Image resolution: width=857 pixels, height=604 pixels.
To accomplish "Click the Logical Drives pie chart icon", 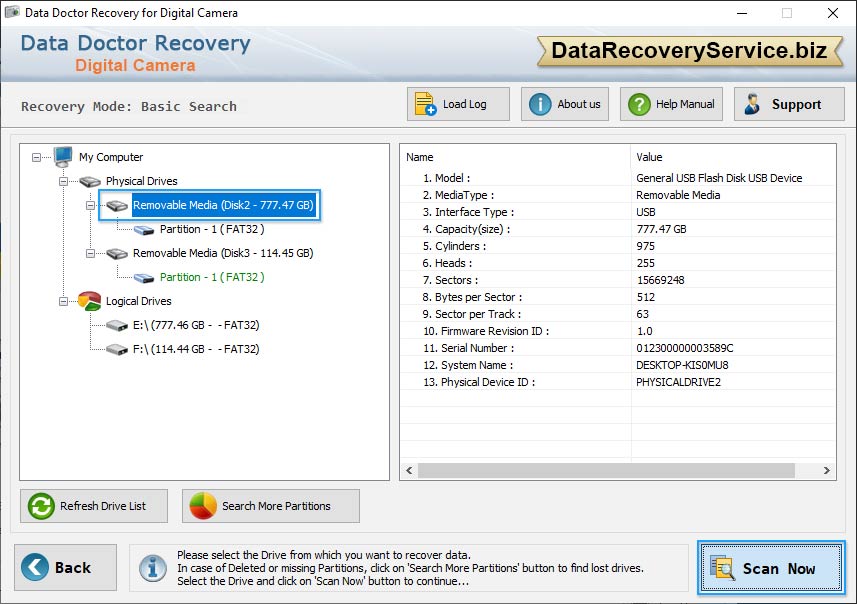I will [x=89, y=301].
